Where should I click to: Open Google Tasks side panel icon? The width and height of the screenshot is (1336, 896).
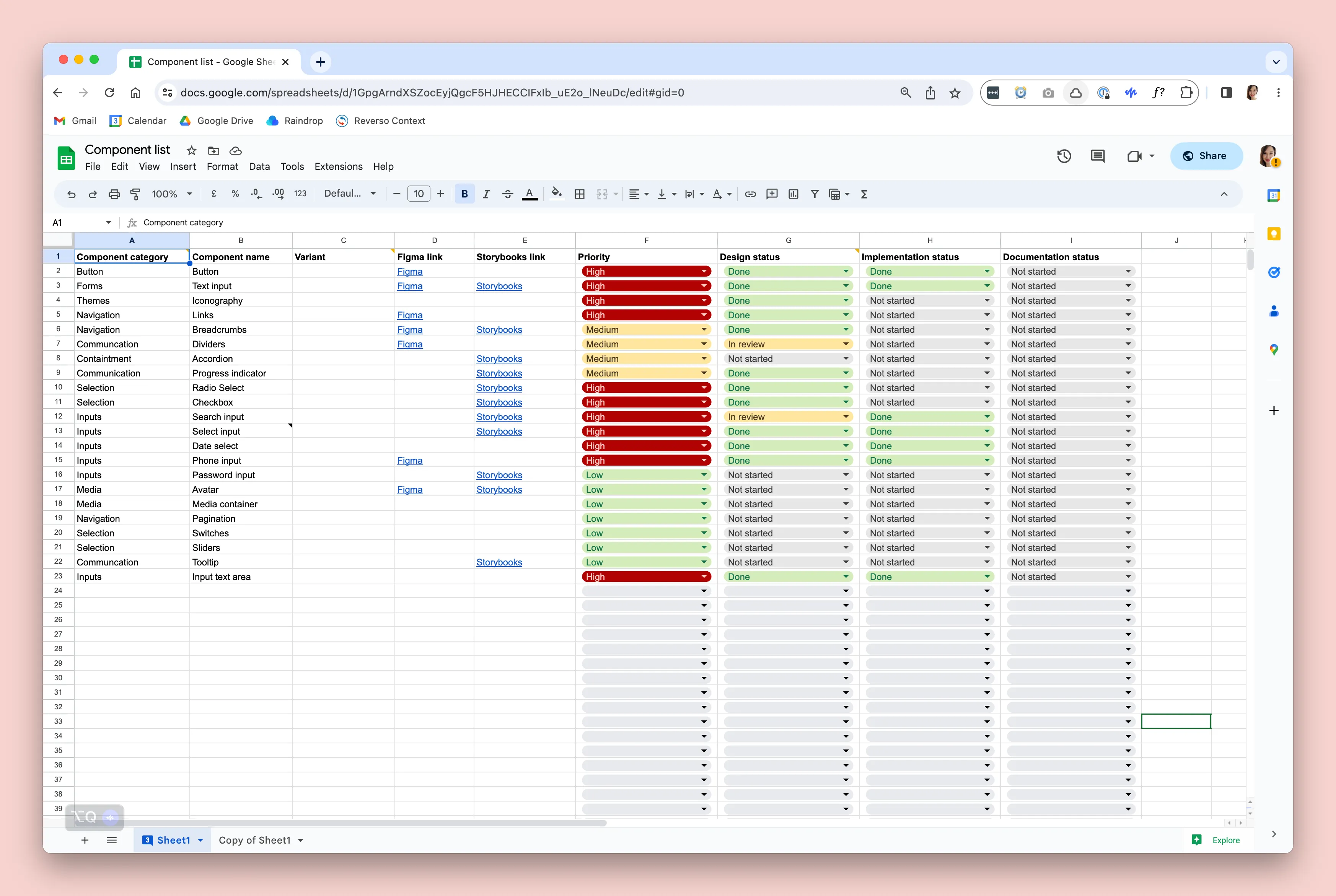pyautogui.click(x=1274, y=272)
